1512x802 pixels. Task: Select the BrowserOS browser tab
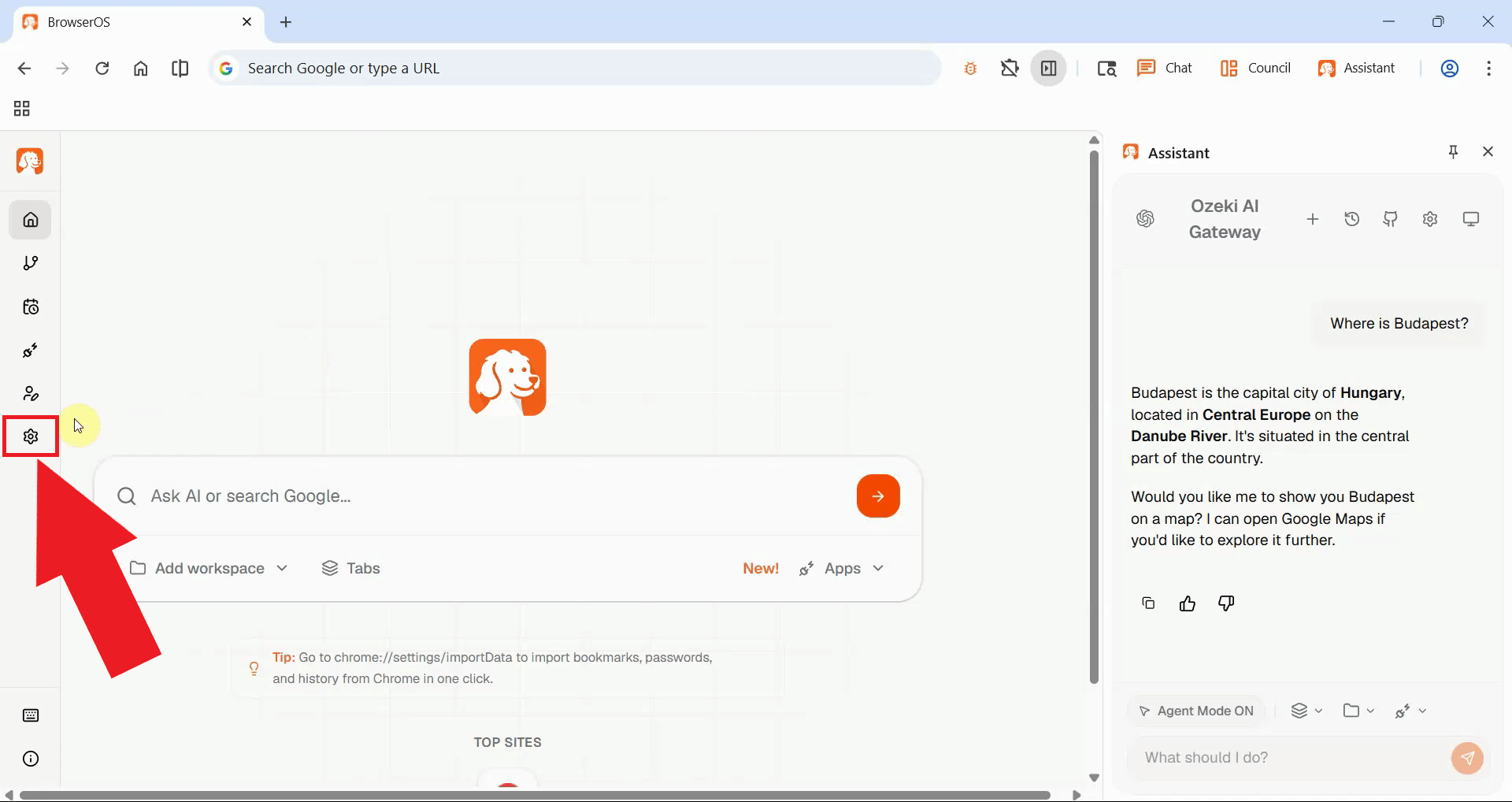click(x=118, y=21)
